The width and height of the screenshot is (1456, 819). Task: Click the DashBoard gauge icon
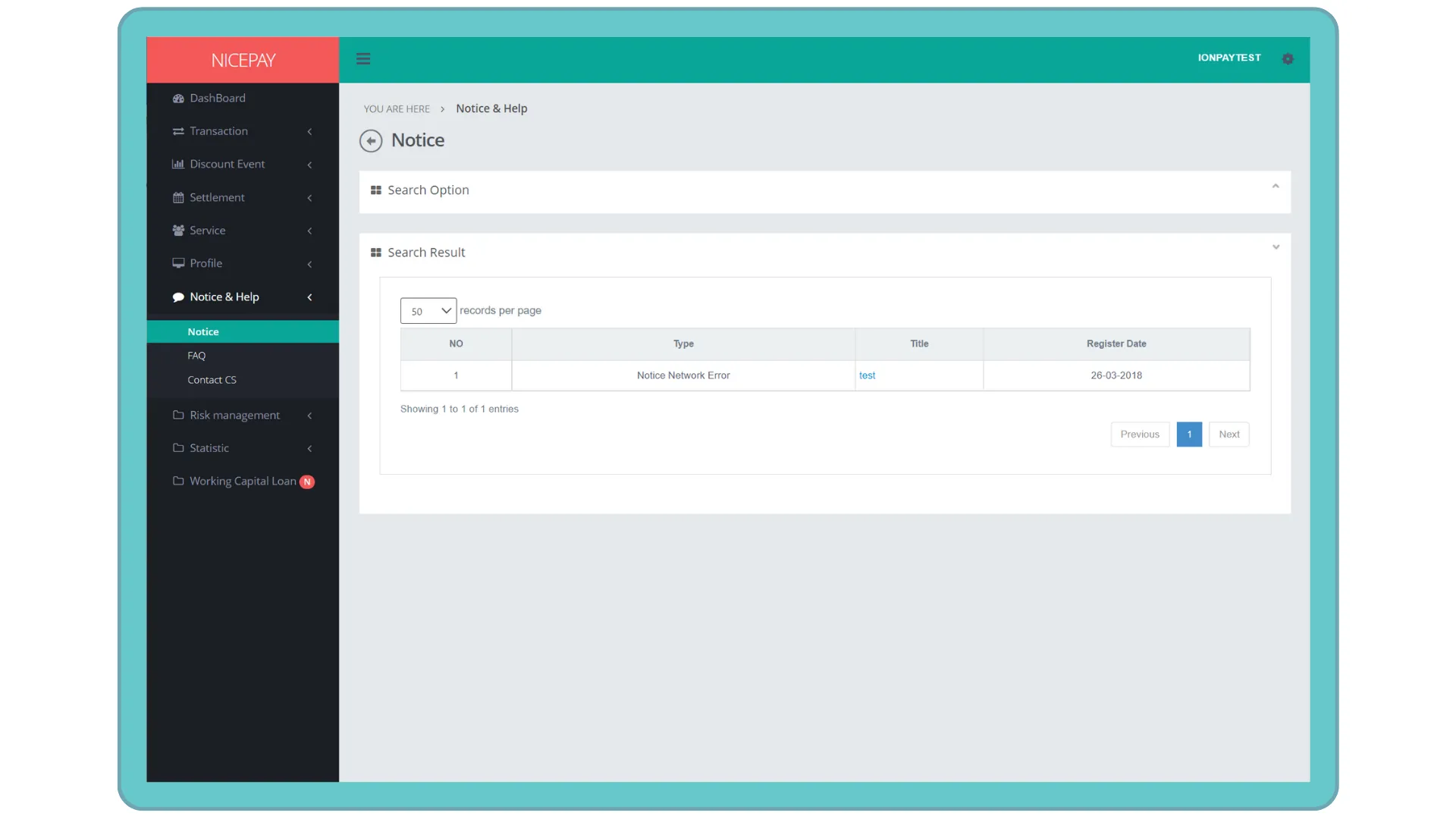coord(178,99)
